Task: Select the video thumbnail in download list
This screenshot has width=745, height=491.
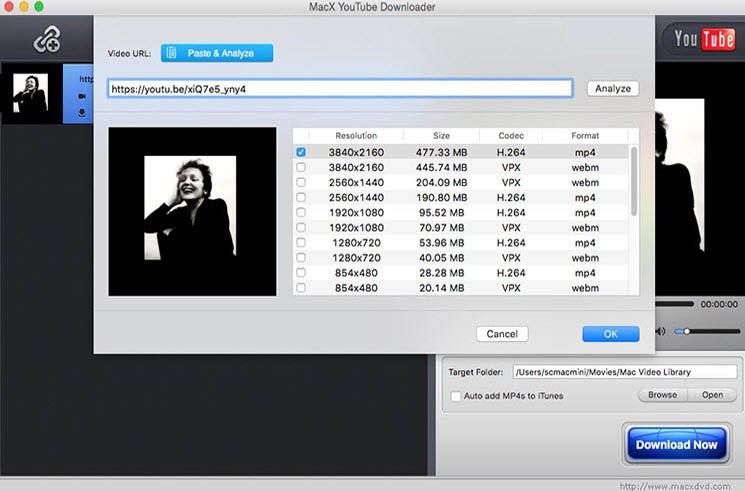Action: pos(30,93)
